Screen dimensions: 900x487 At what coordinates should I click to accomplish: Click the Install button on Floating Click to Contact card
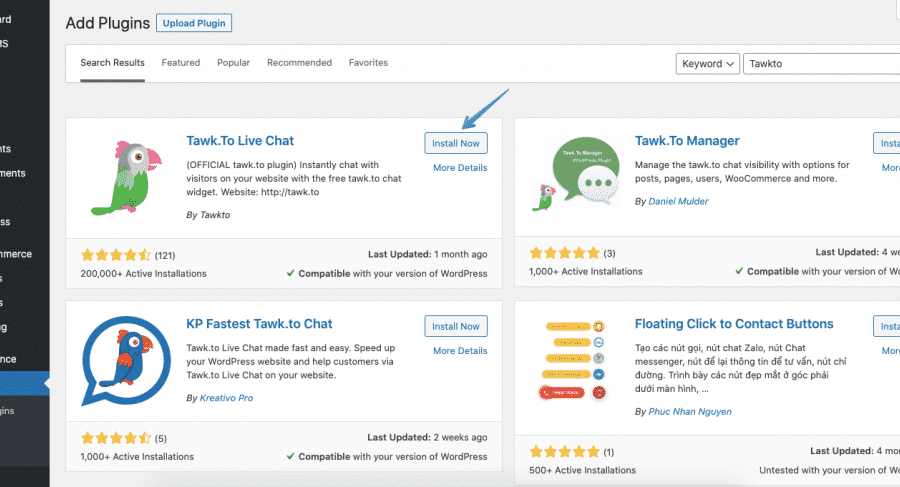(887, 326)
